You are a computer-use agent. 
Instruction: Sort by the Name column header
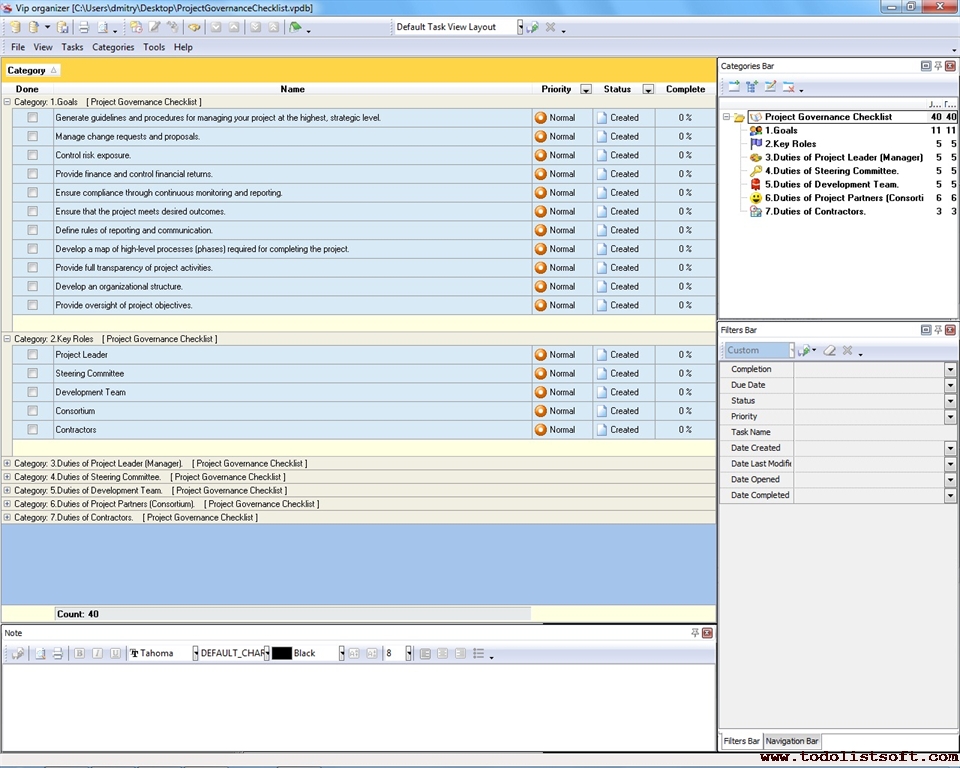coord(292,89)
